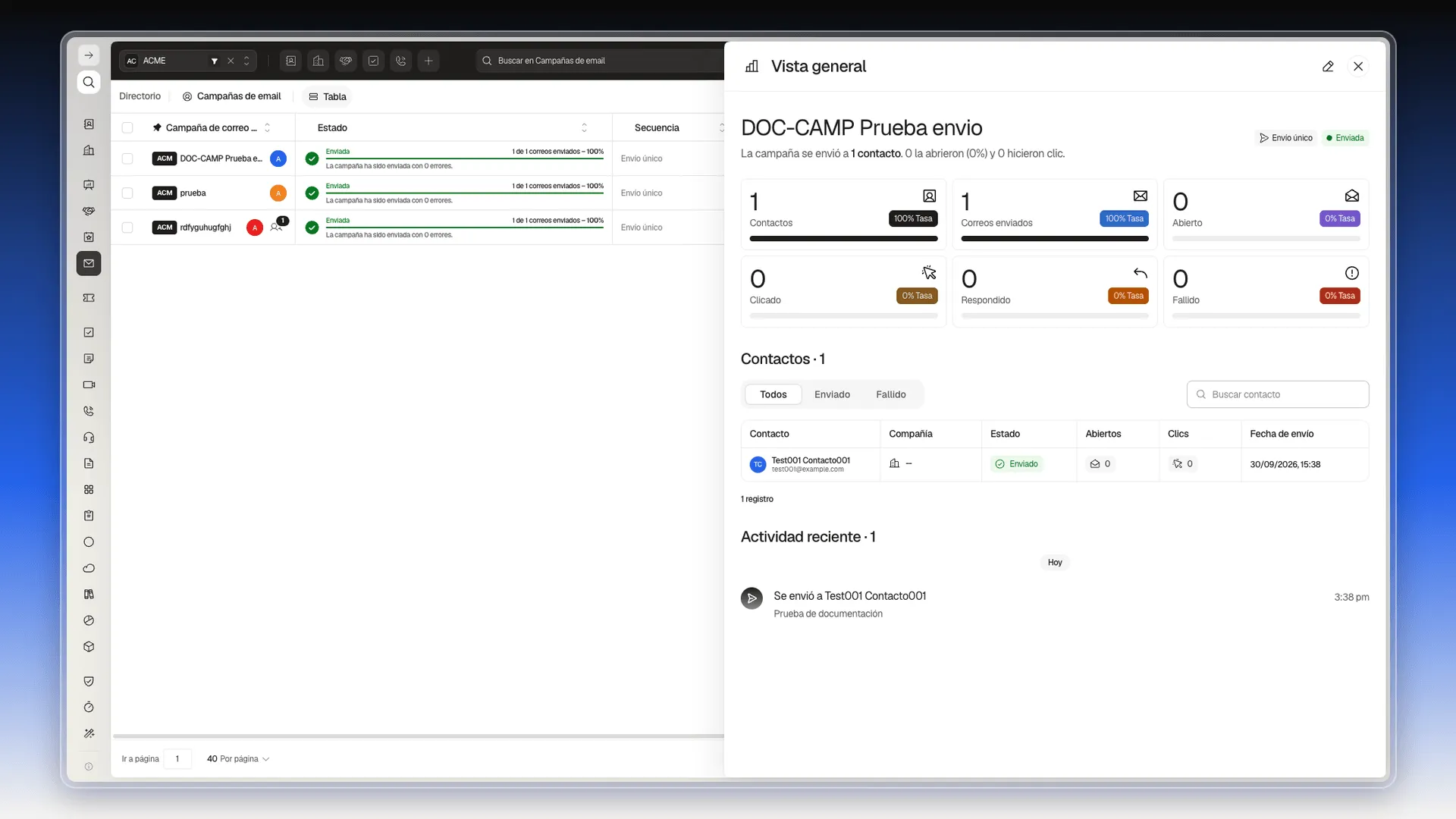Open the video camera icon in sidebar
The width and height of the screenshot is (1456, 819).
tap(89, 384)
